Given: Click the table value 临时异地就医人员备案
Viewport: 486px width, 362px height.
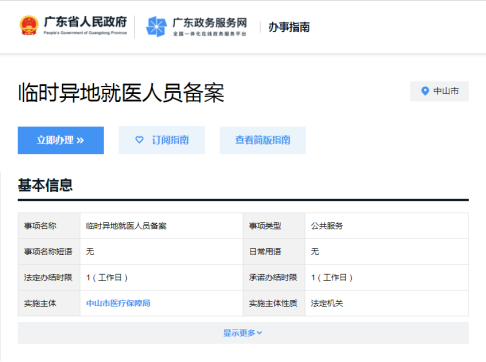Looking at the screenshot, I should point(126,226).
